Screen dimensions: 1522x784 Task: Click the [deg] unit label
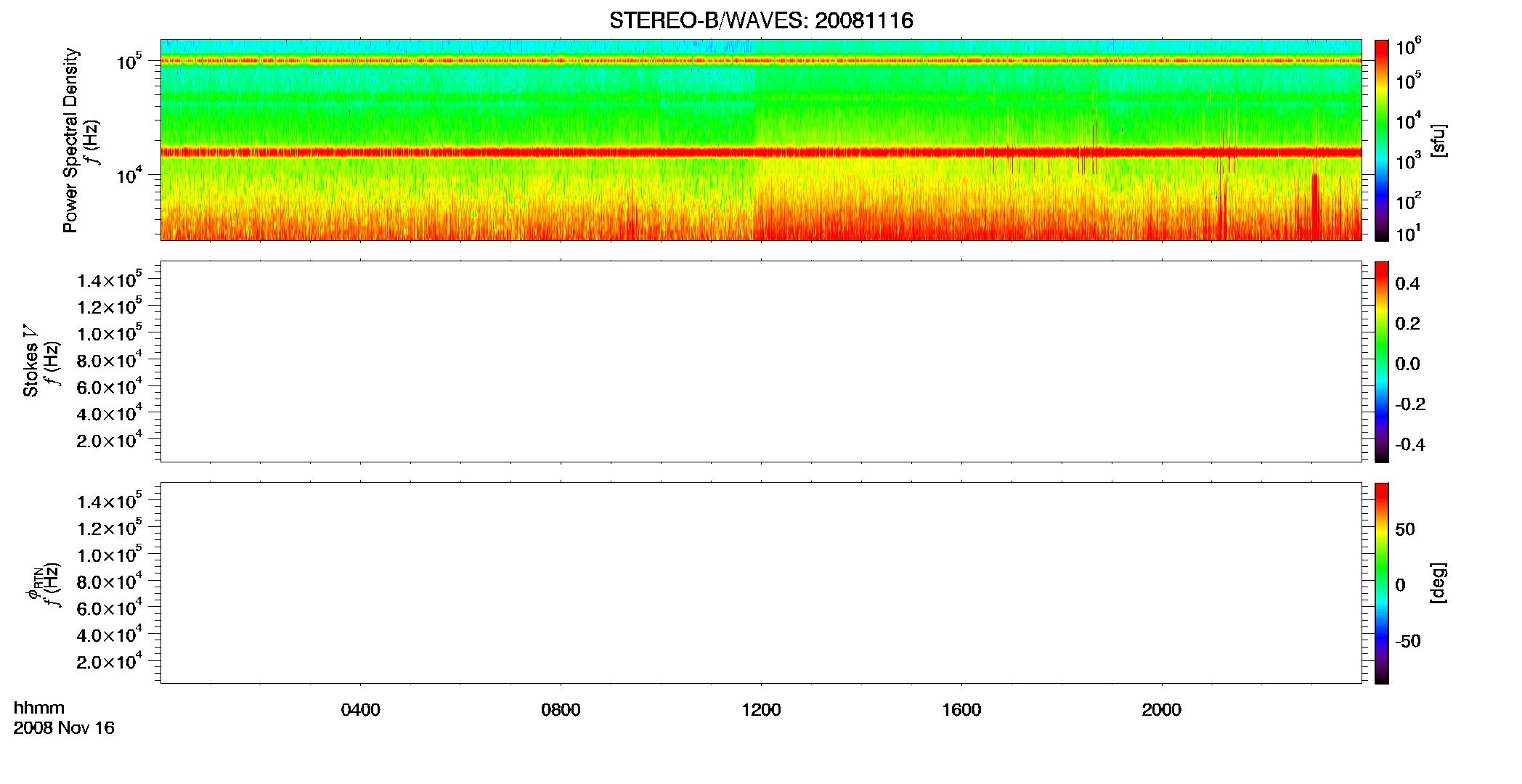pyautogui.click(x=1438, y=583)
